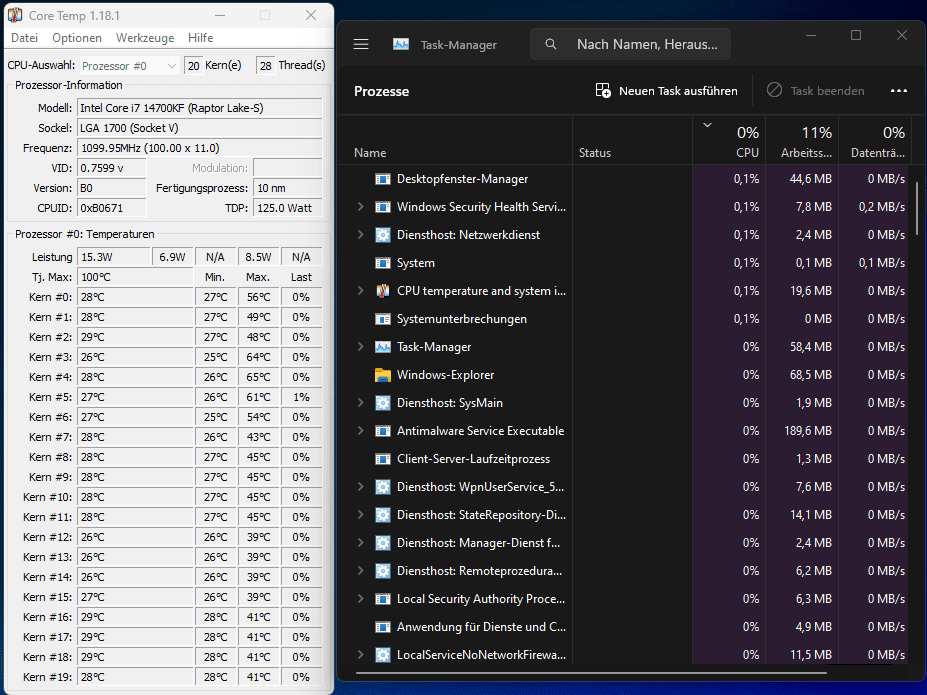
Task: Click the Windows Security Health Service icon
Action: click(383, 207)
